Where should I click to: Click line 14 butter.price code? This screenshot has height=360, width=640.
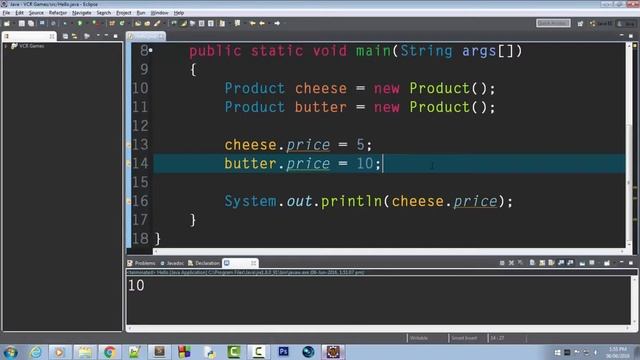(302, 164)
